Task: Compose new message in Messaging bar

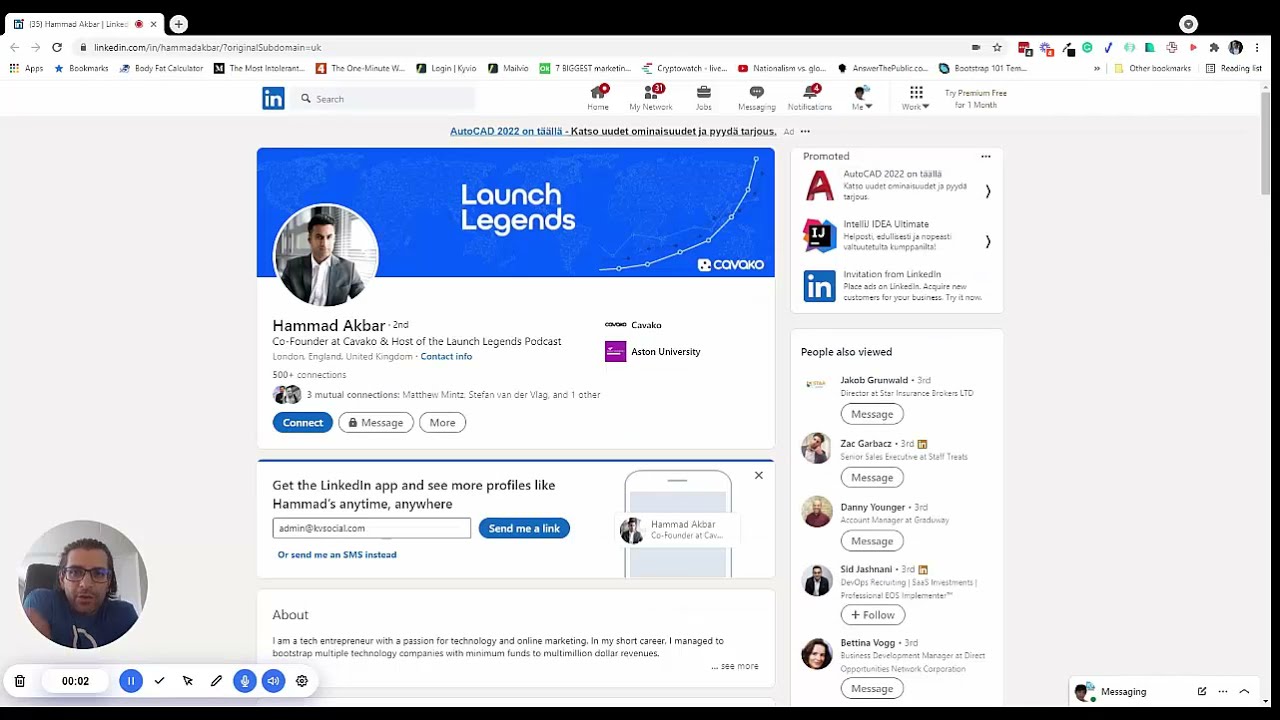Action: tap(1202, 691)
